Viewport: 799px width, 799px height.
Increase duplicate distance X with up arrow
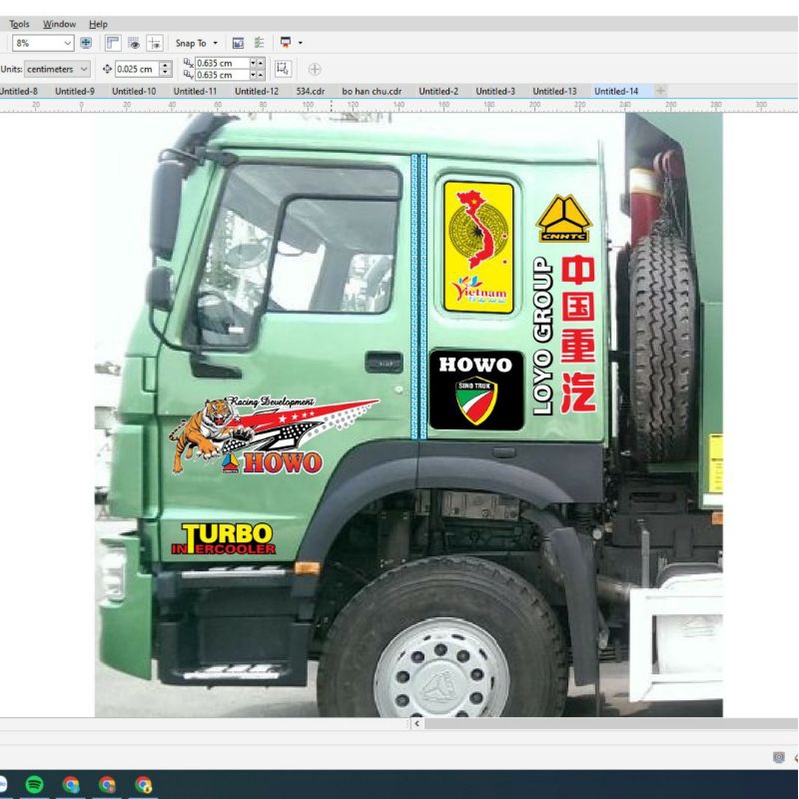(x=260, y=63)
